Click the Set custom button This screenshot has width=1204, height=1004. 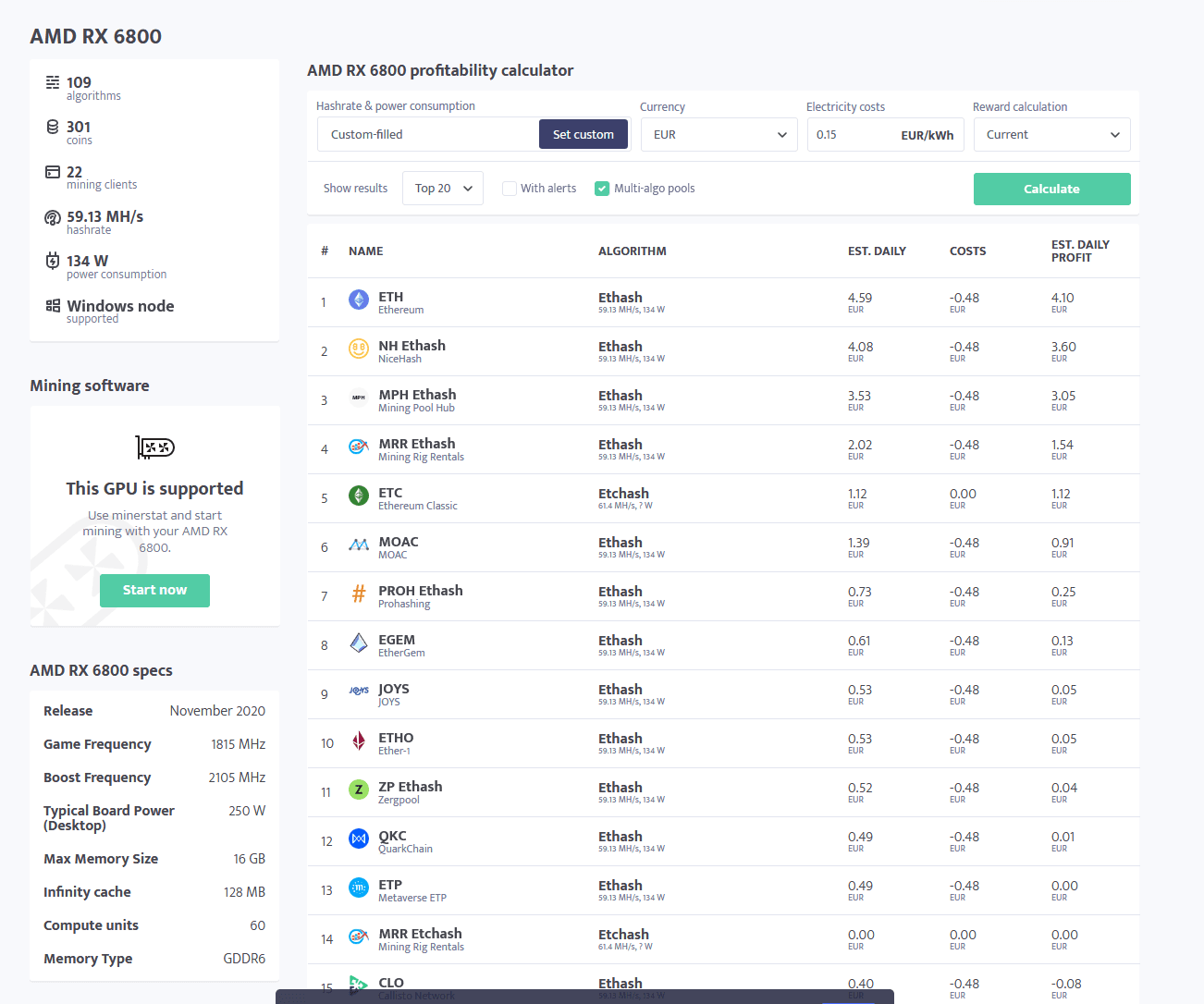tap(584, 134)
